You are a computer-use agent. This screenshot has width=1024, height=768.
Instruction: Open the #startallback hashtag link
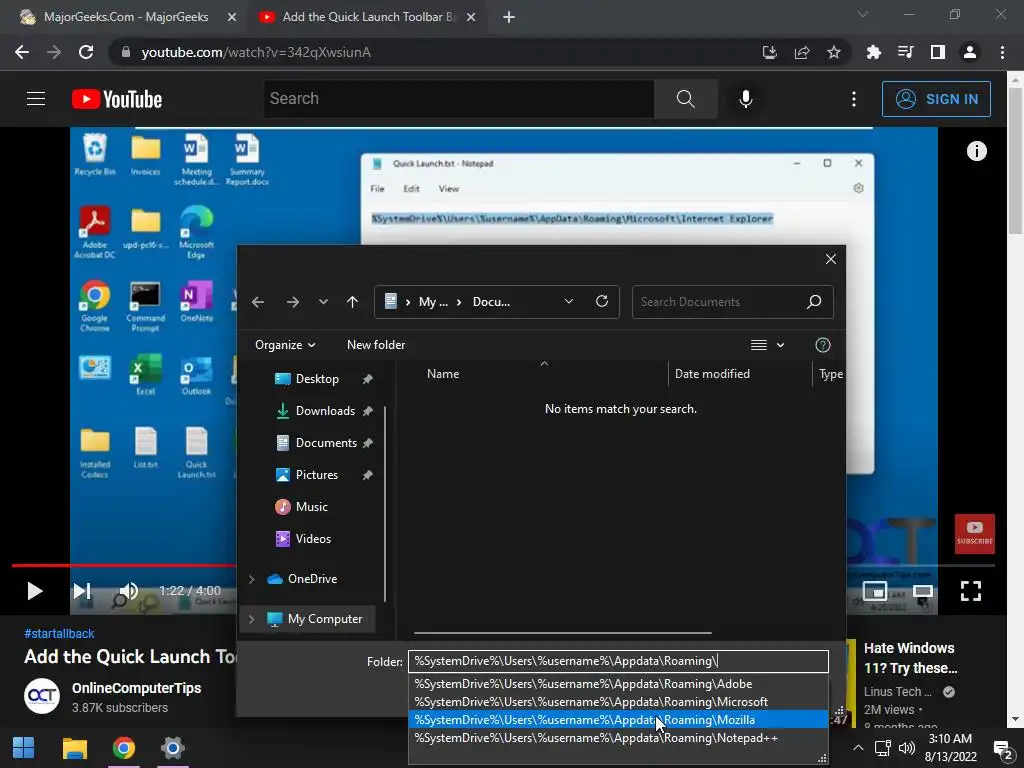coord(59,633)
